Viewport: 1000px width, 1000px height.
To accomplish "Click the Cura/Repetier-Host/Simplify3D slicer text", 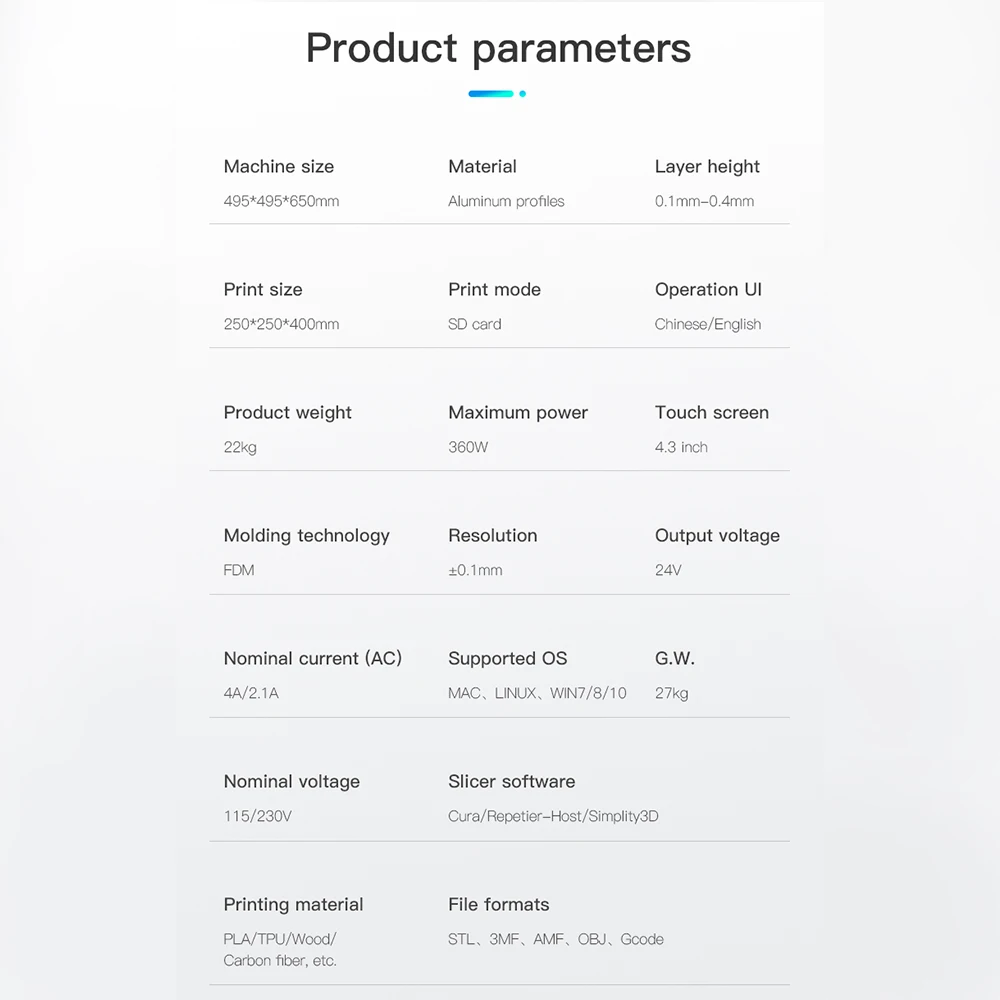I will coord(553,816).
